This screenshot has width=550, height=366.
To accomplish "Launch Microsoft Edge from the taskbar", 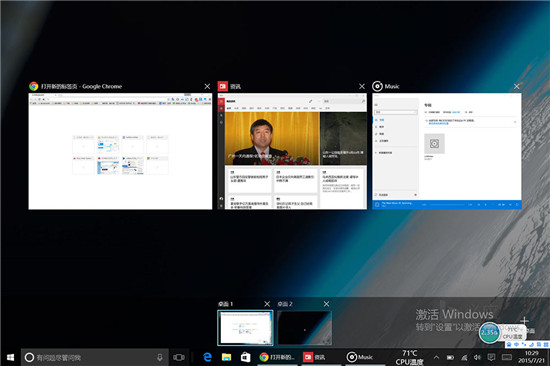I will pos(207,357).
